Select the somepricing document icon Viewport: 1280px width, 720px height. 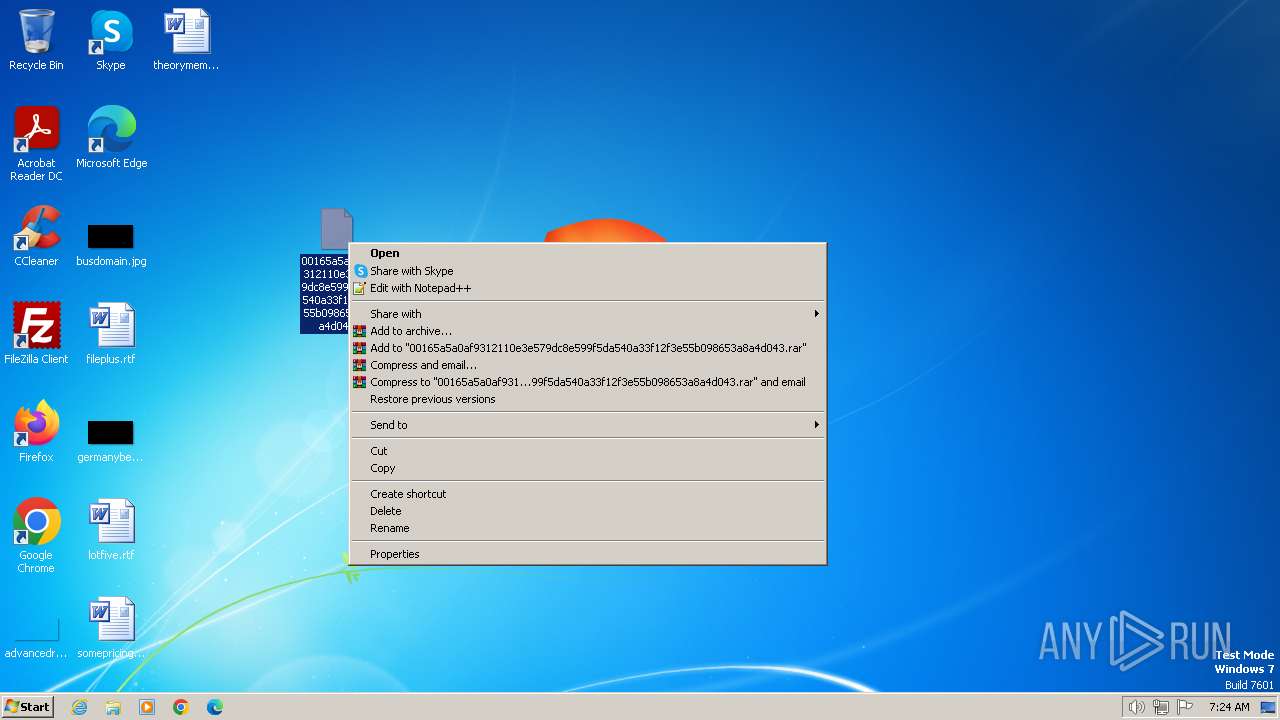tap(111, 627)
